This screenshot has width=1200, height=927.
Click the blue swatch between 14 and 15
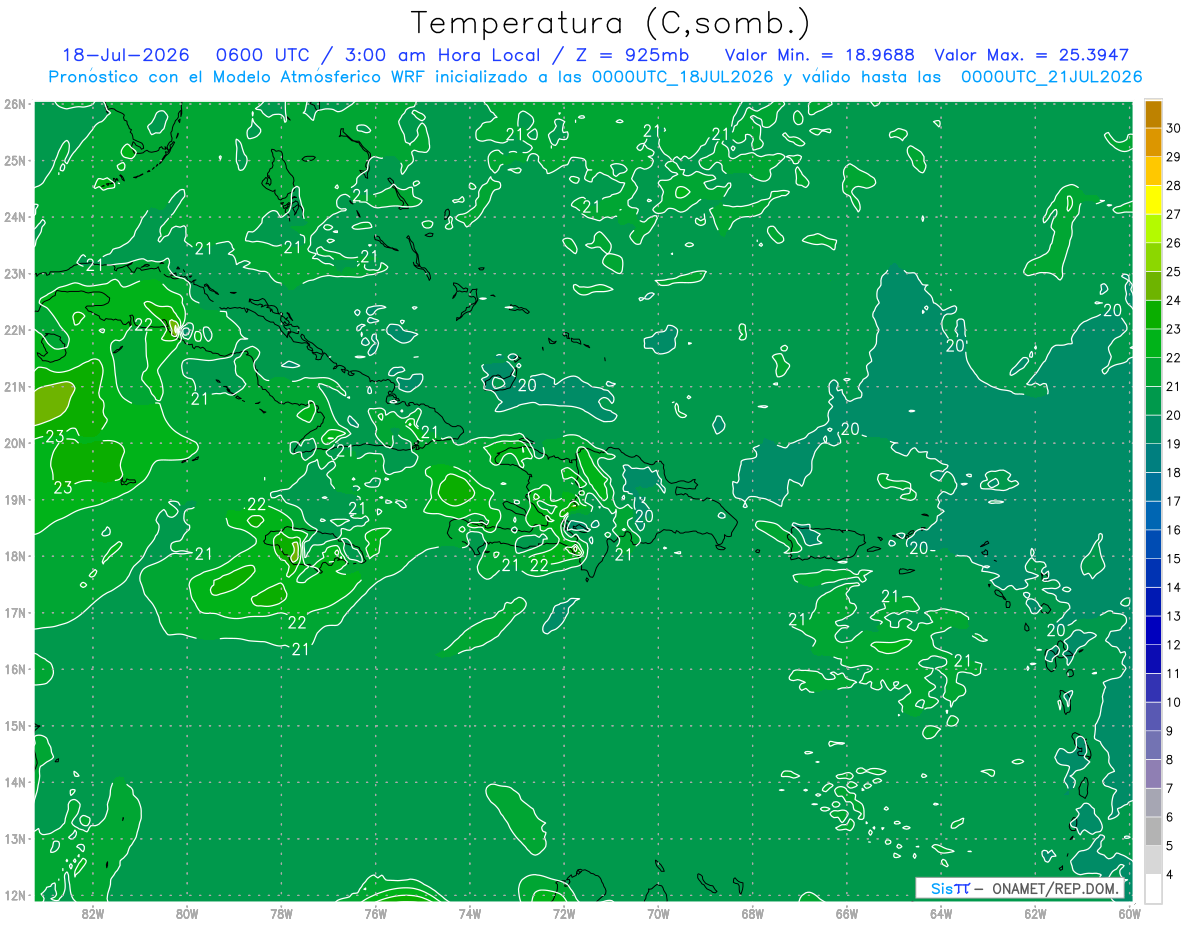(x=1153, y=573)
